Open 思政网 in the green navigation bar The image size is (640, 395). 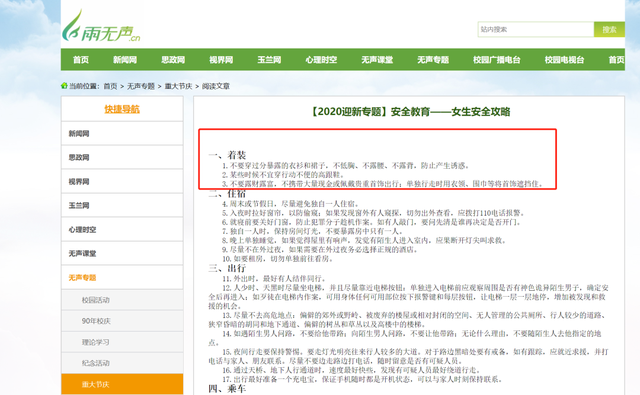coord(173,60)
